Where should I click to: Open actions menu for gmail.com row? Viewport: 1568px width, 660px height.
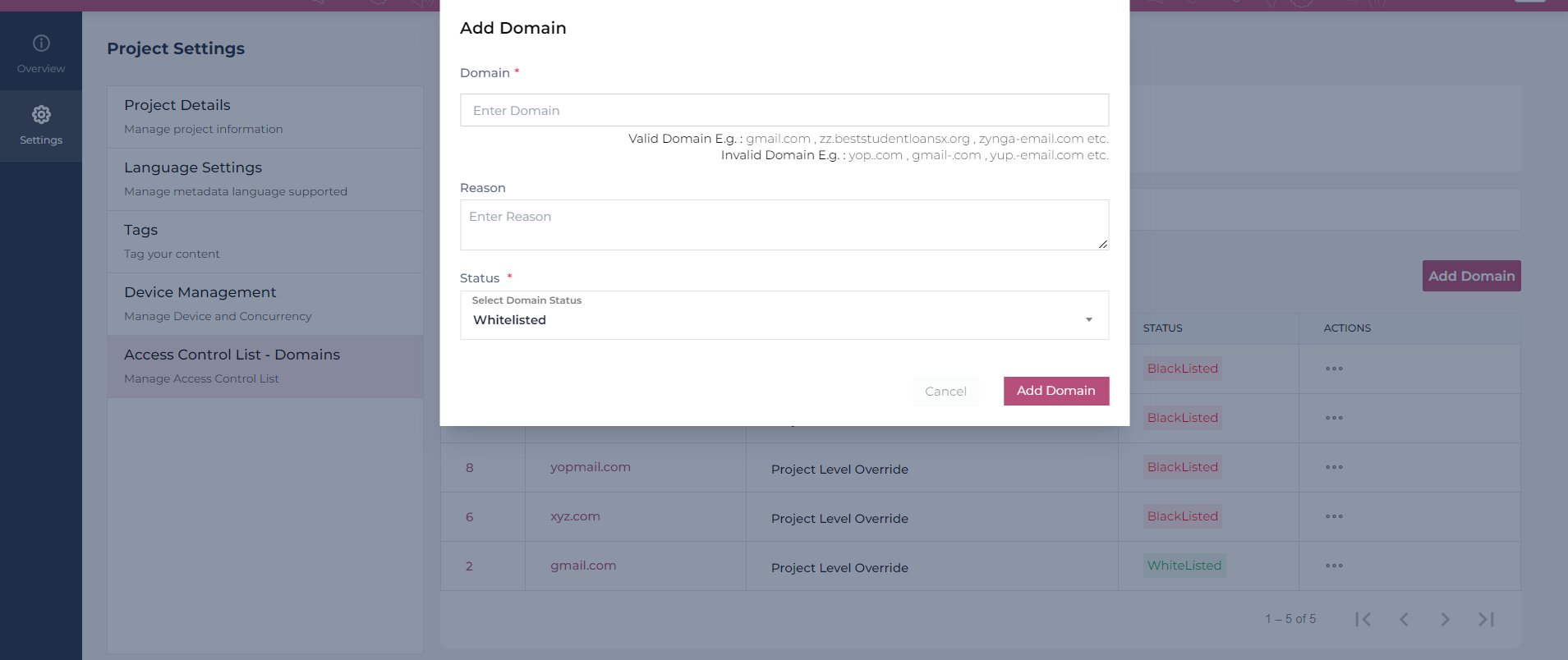pos(1334,566)
